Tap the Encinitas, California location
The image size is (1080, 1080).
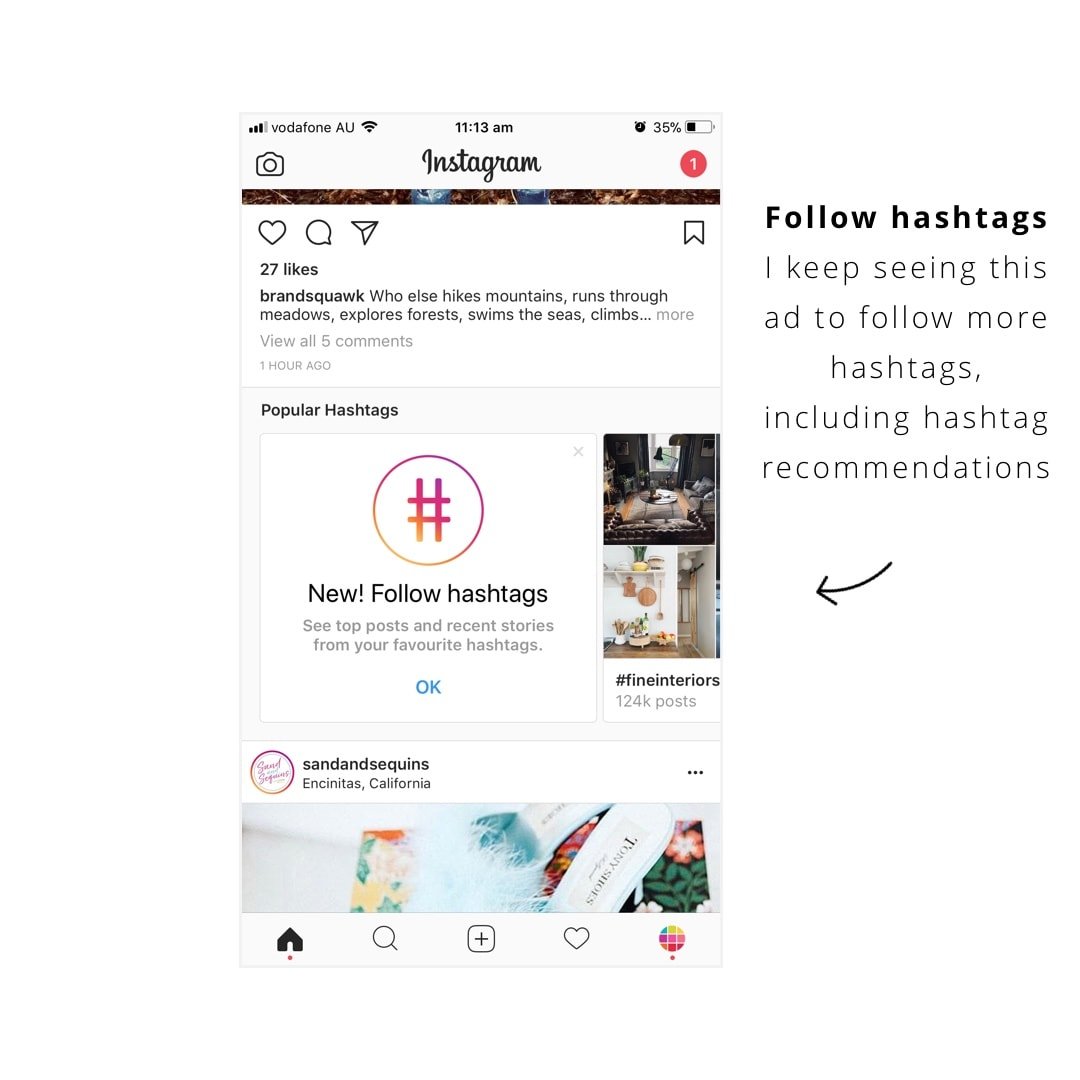[x=366, y=783]
